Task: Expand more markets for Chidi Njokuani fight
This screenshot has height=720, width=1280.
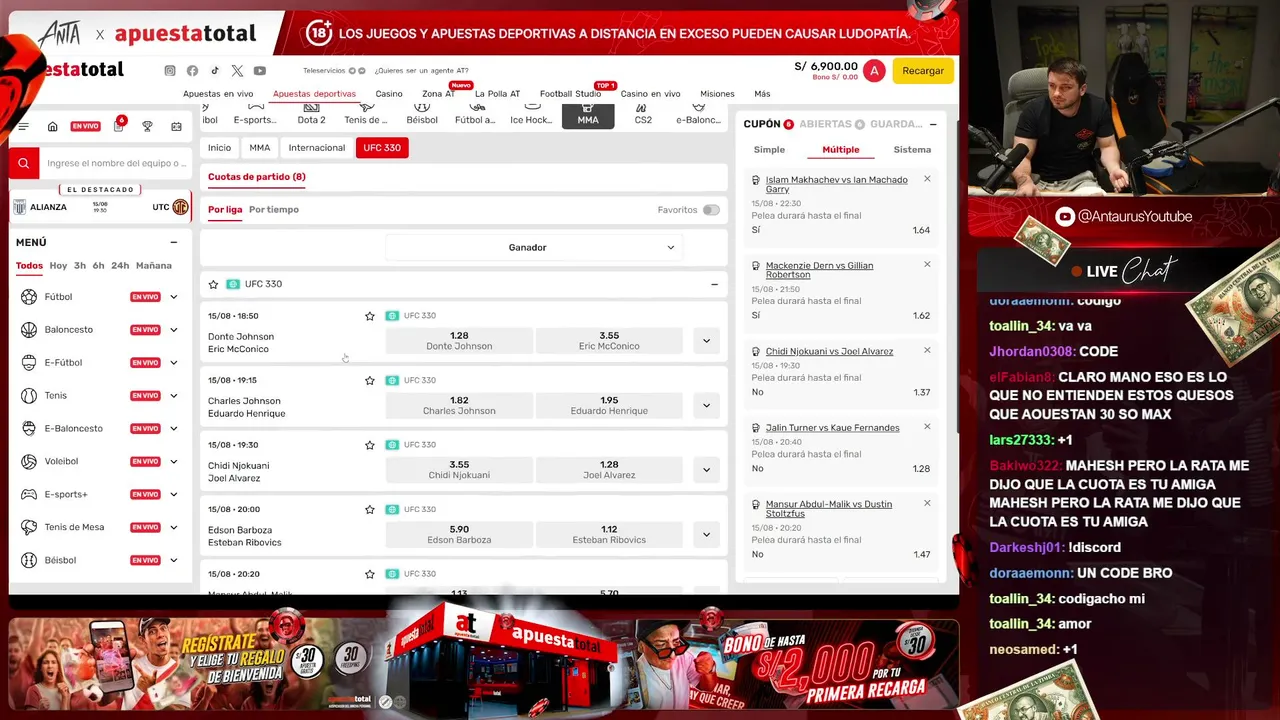Action: [706, 470]
